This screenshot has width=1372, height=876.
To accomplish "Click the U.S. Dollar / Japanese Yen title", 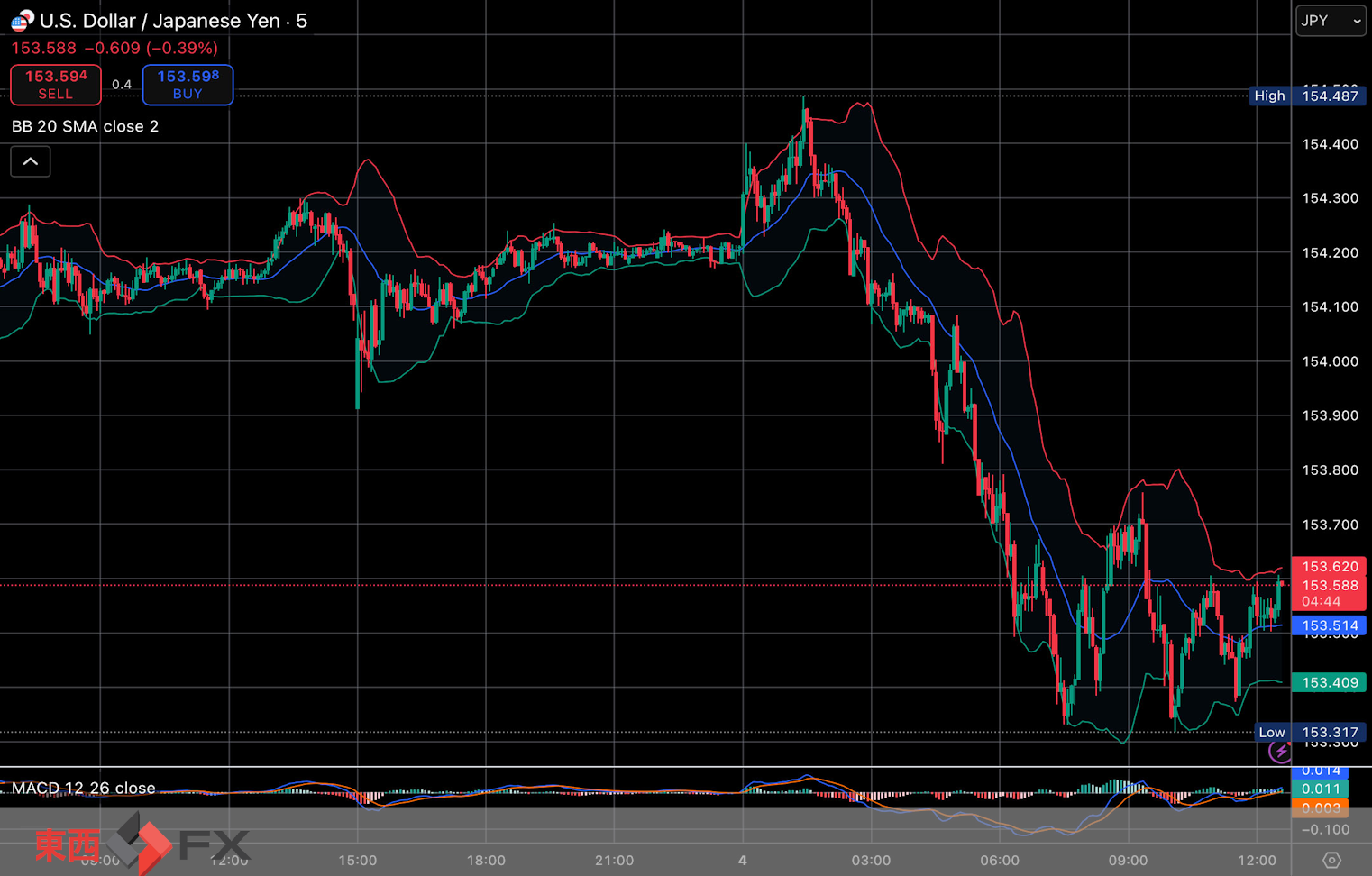I will (x=172, y=21).
